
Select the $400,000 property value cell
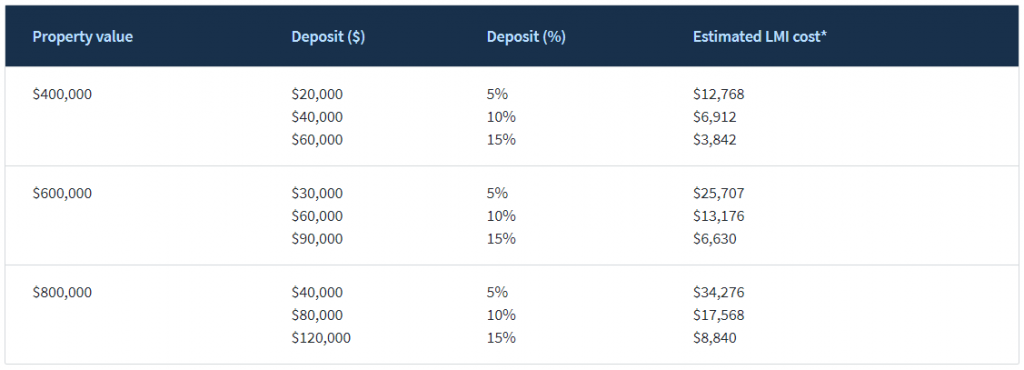pos(62,94)
